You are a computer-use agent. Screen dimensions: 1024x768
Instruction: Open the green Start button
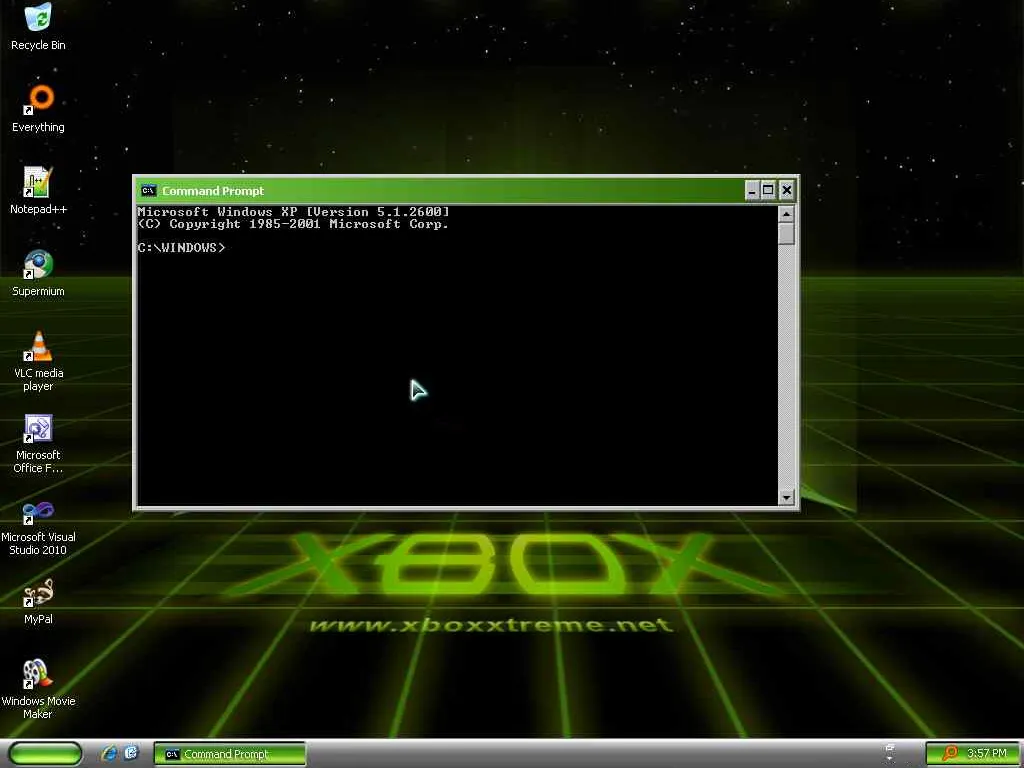tap(46, 753)
